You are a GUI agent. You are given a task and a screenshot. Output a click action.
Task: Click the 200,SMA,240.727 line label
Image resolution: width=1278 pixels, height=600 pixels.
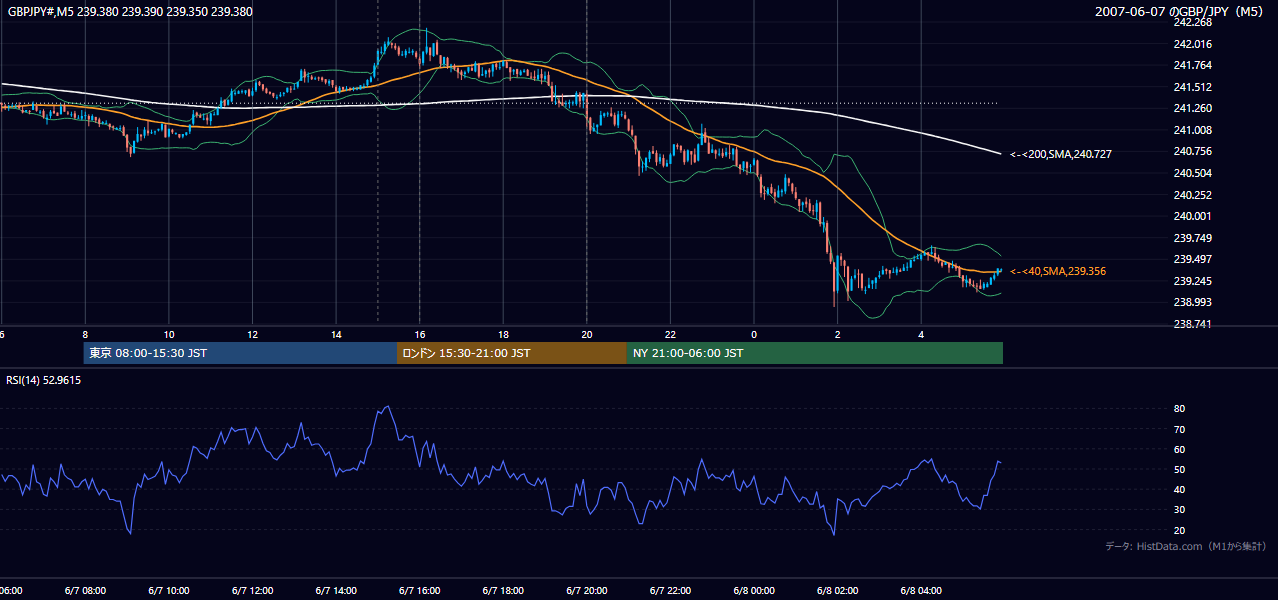tap(1061, 154)
